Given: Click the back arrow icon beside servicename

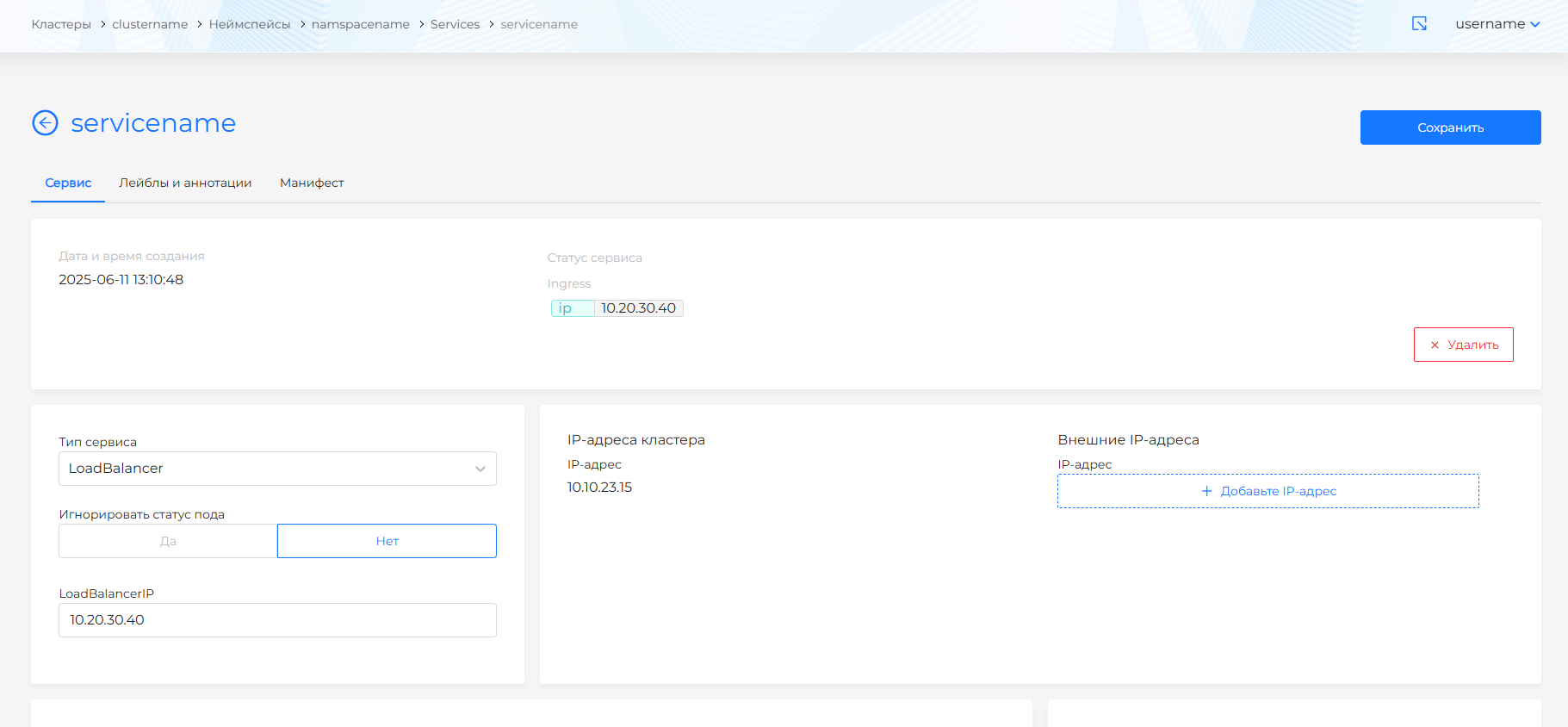Looking at the screenshot, I should coord(45,123).
